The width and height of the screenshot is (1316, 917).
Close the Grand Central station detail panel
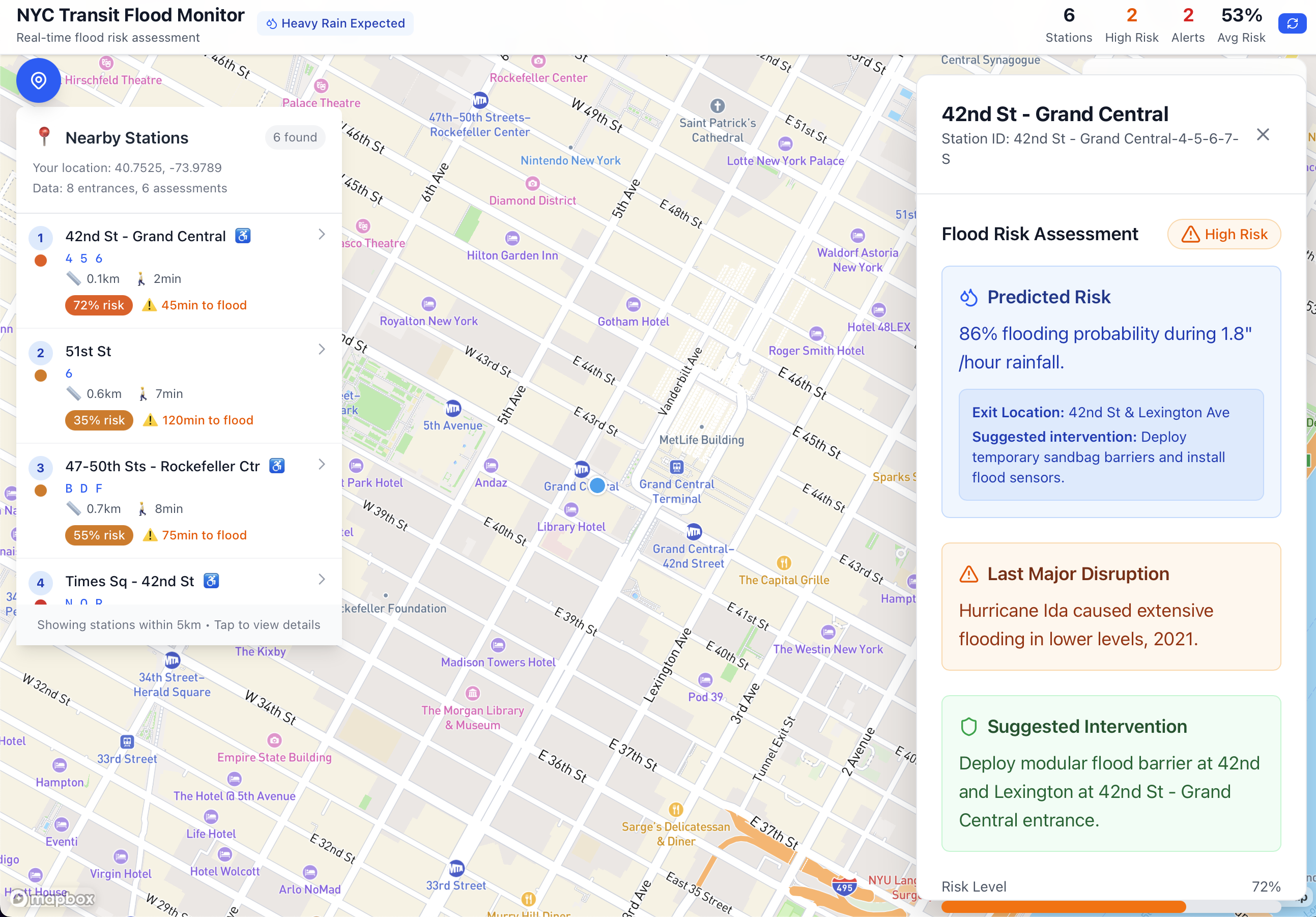[x=1263, y=135]
